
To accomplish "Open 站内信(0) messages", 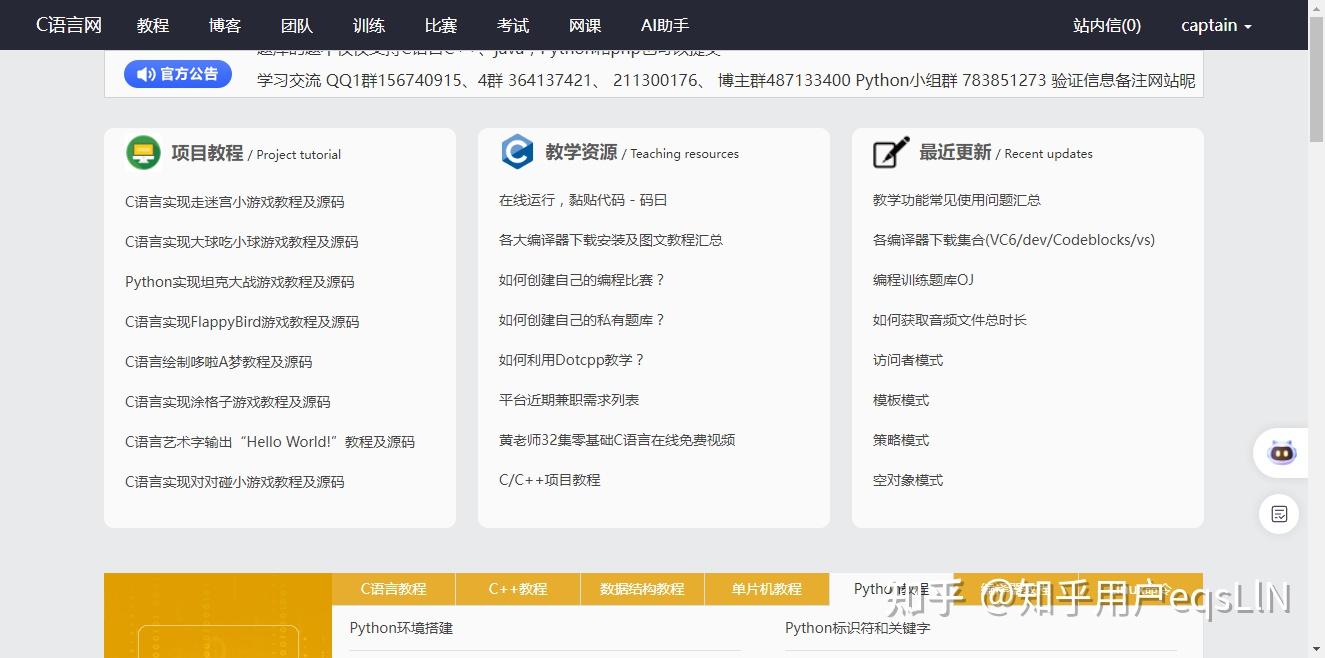I will pos(1106,25).
